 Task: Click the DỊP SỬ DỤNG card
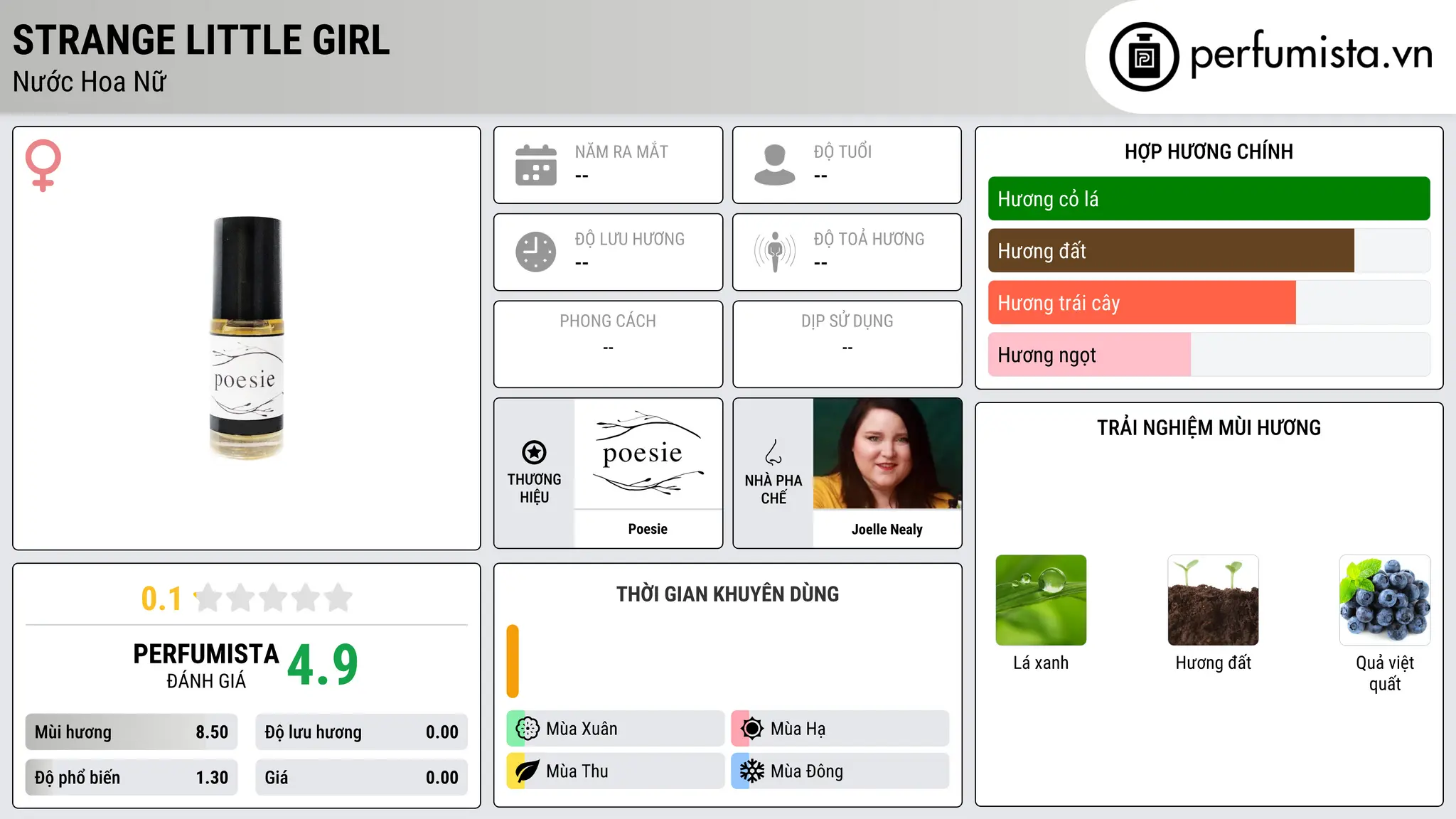[x=847, y=344]
